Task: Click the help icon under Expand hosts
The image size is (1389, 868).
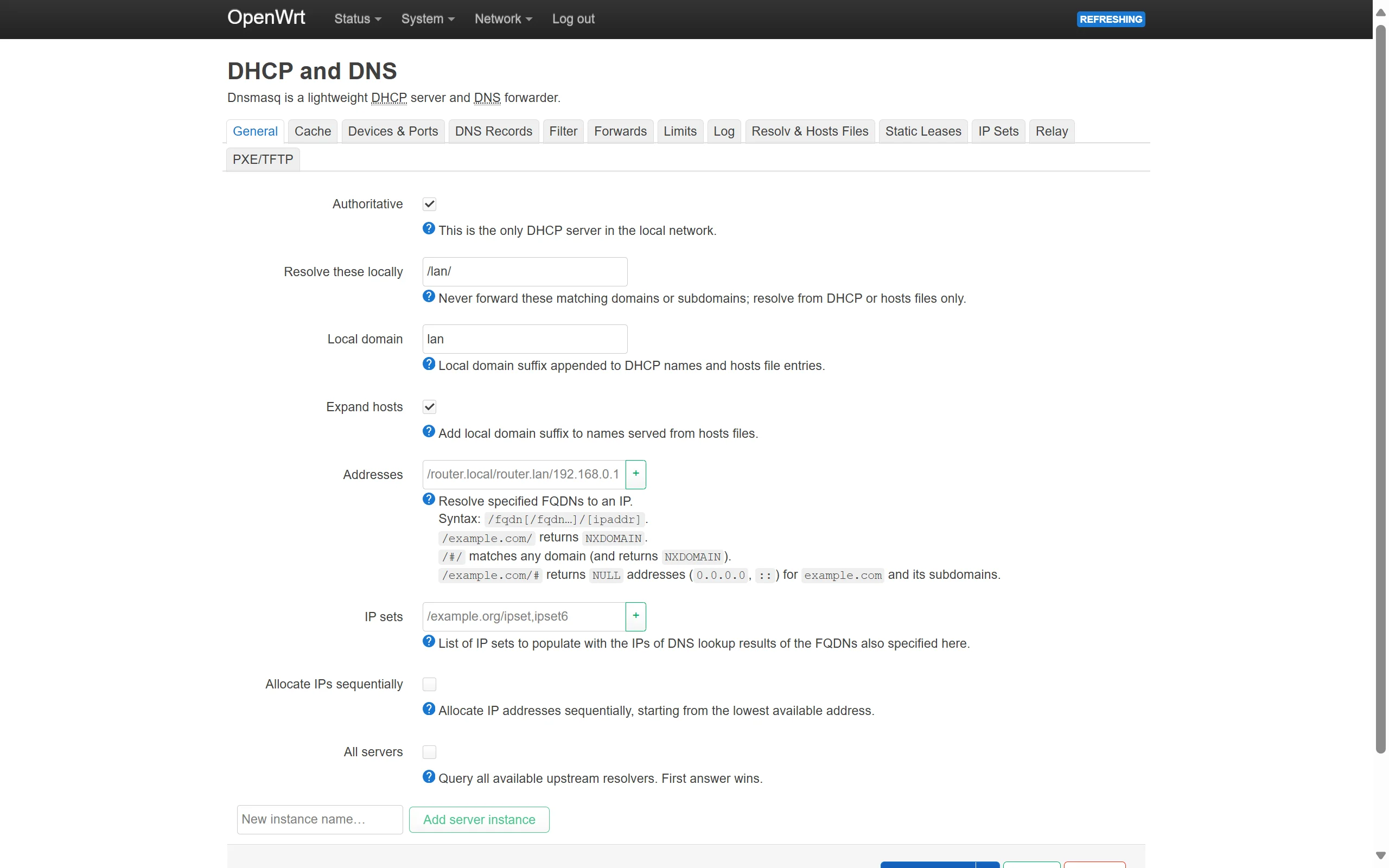Action: [429, 431]
